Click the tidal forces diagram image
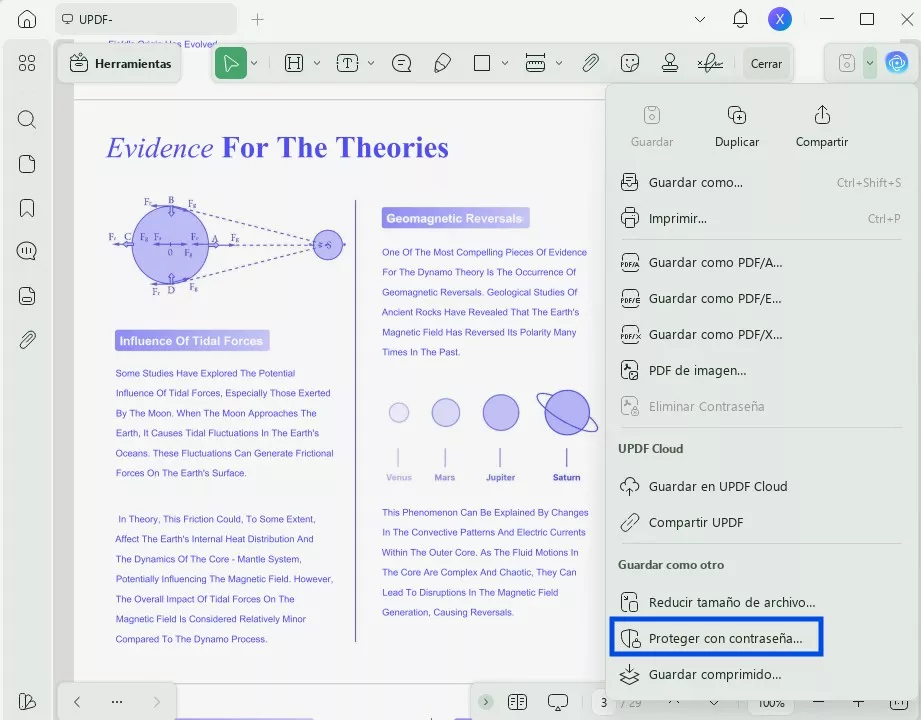This screenshot has width=921, height=720. pos(227,245)
